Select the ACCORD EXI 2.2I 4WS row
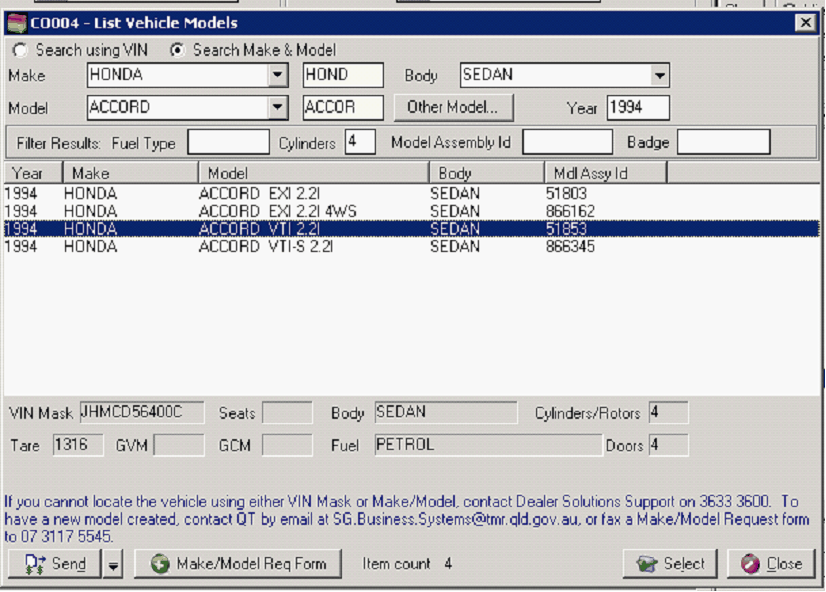 [x=411, y=211]
